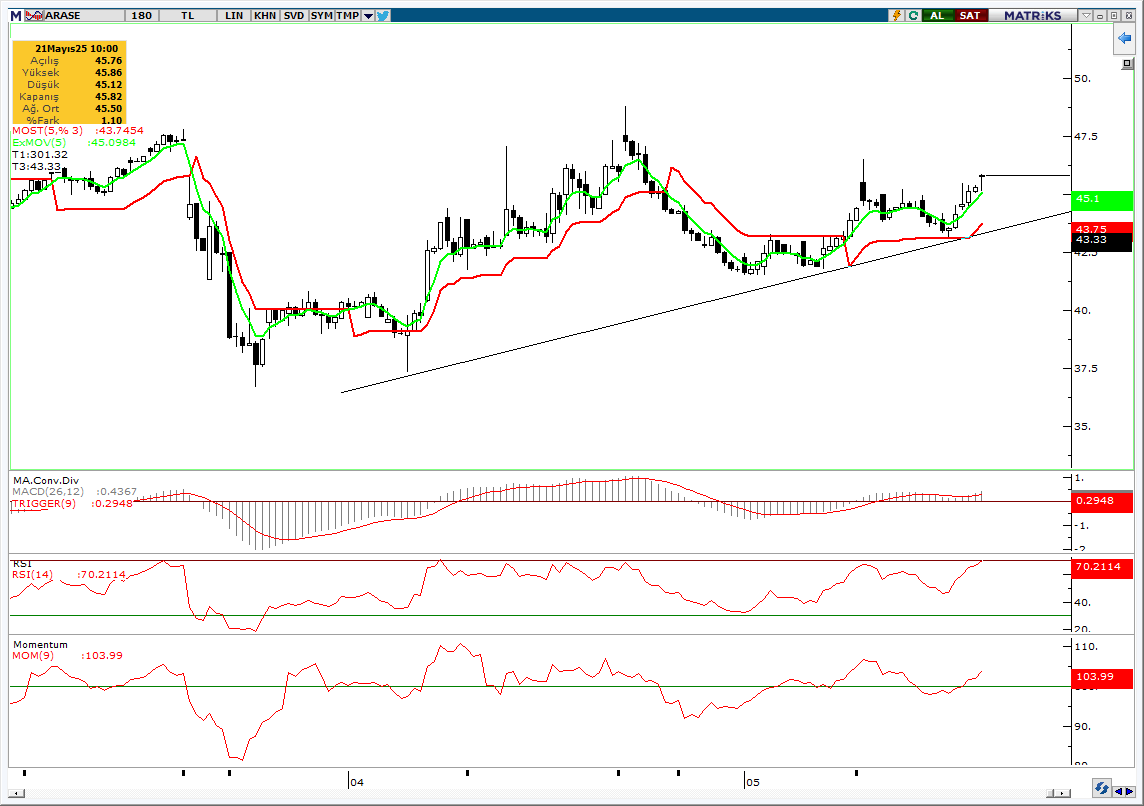
Task: Click the MATRIKS logo button
Action: (1032, 15)
